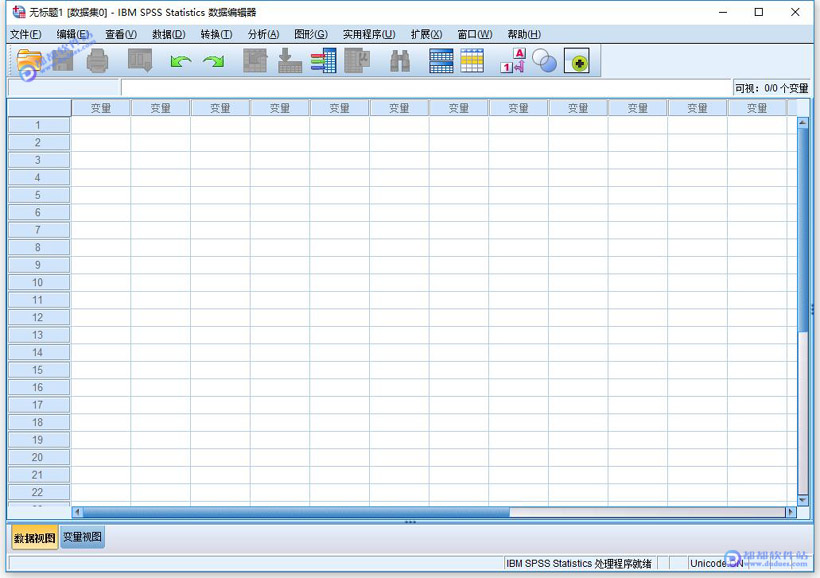This screenshot has width=820, height=578.
Task: Open the 窗口(W) menu
Action: coord(474,35)
